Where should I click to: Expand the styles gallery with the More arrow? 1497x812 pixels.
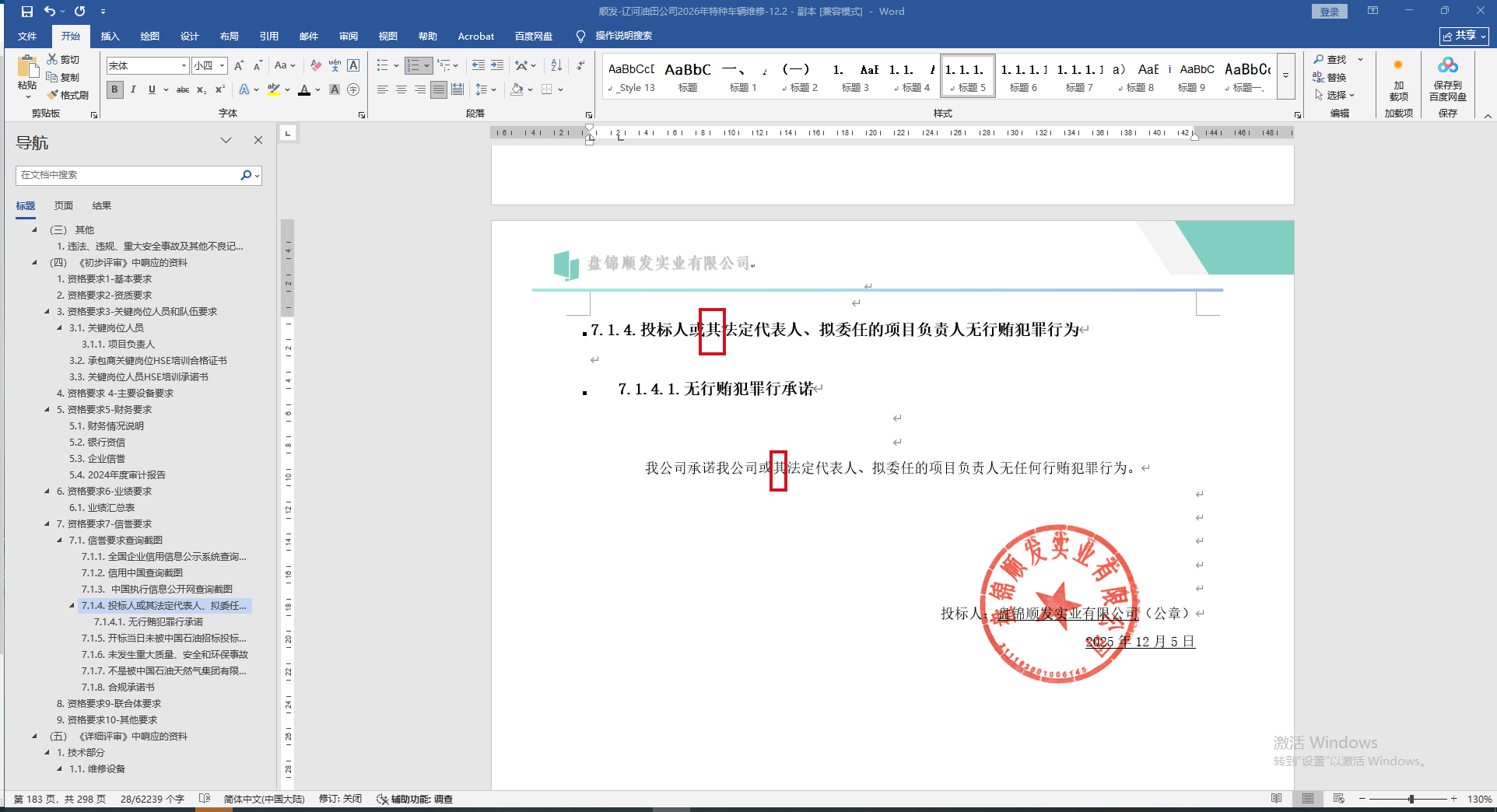click(1286, 76)
